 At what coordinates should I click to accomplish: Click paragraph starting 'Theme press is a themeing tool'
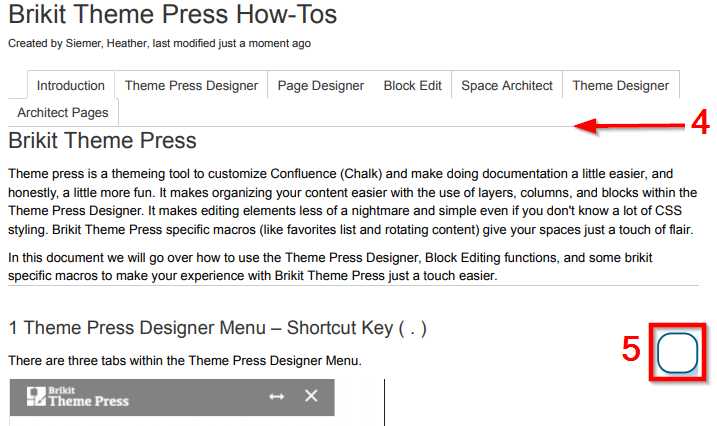click(353, 202)
